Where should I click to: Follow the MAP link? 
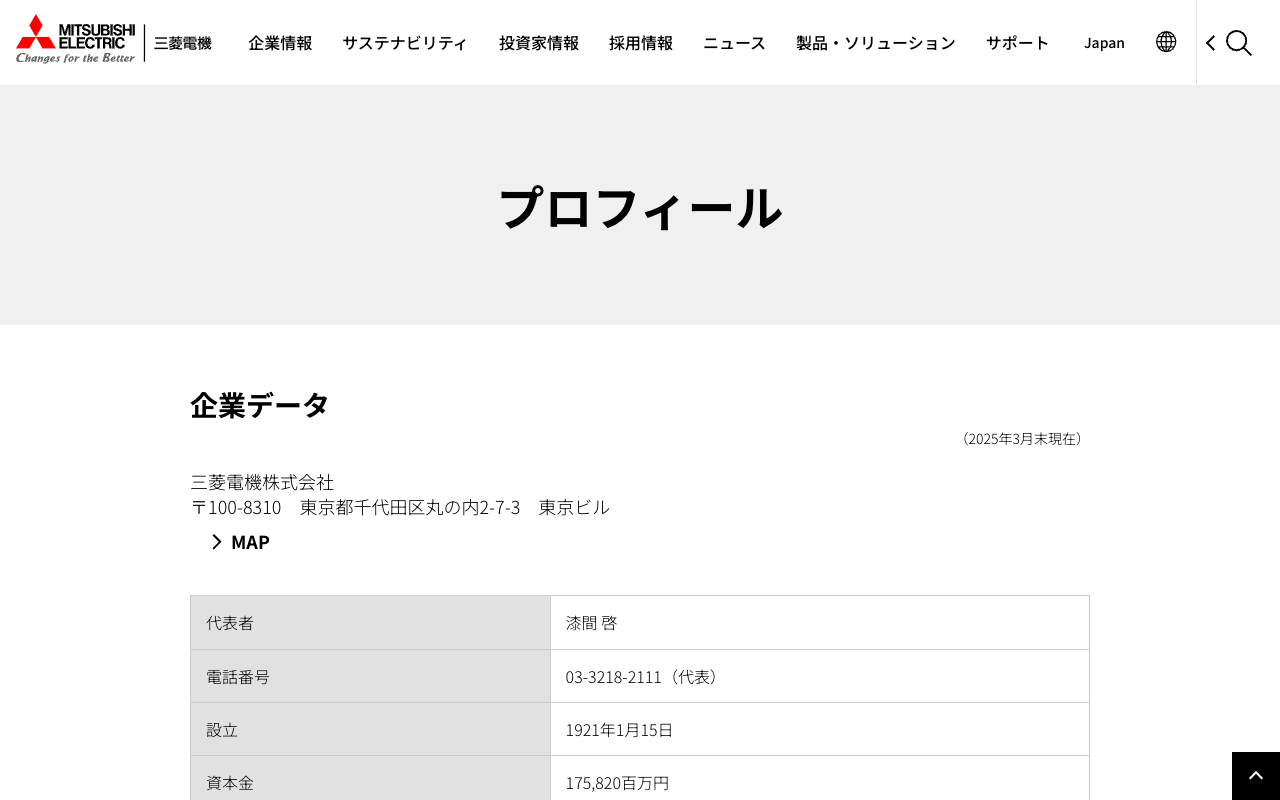pyautogui.click(x=250, y=542)
